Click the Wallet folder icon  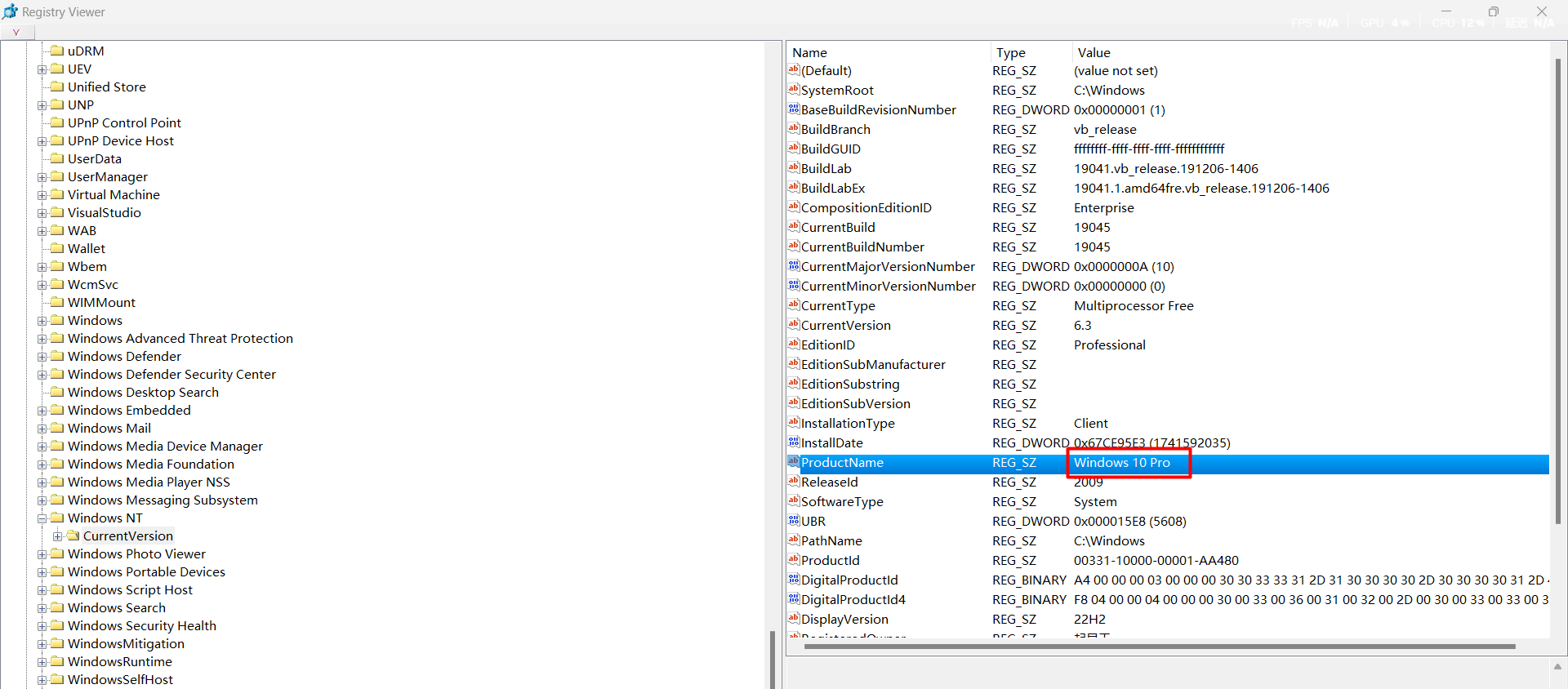pos(57,248)
